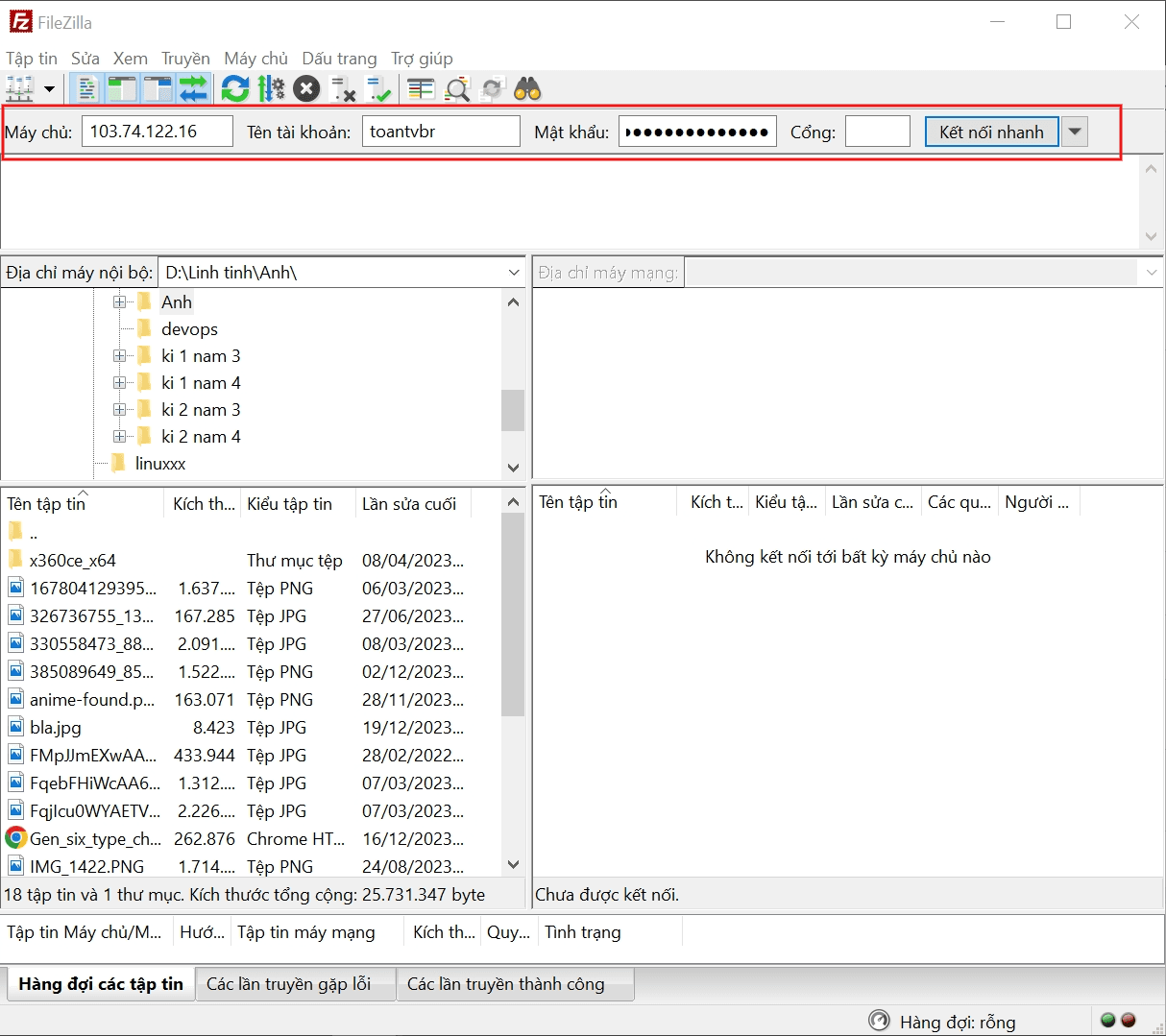The width and height of the screenshot is (1166, 1036).
Task: Disconnect from the server
Action: 341,88
